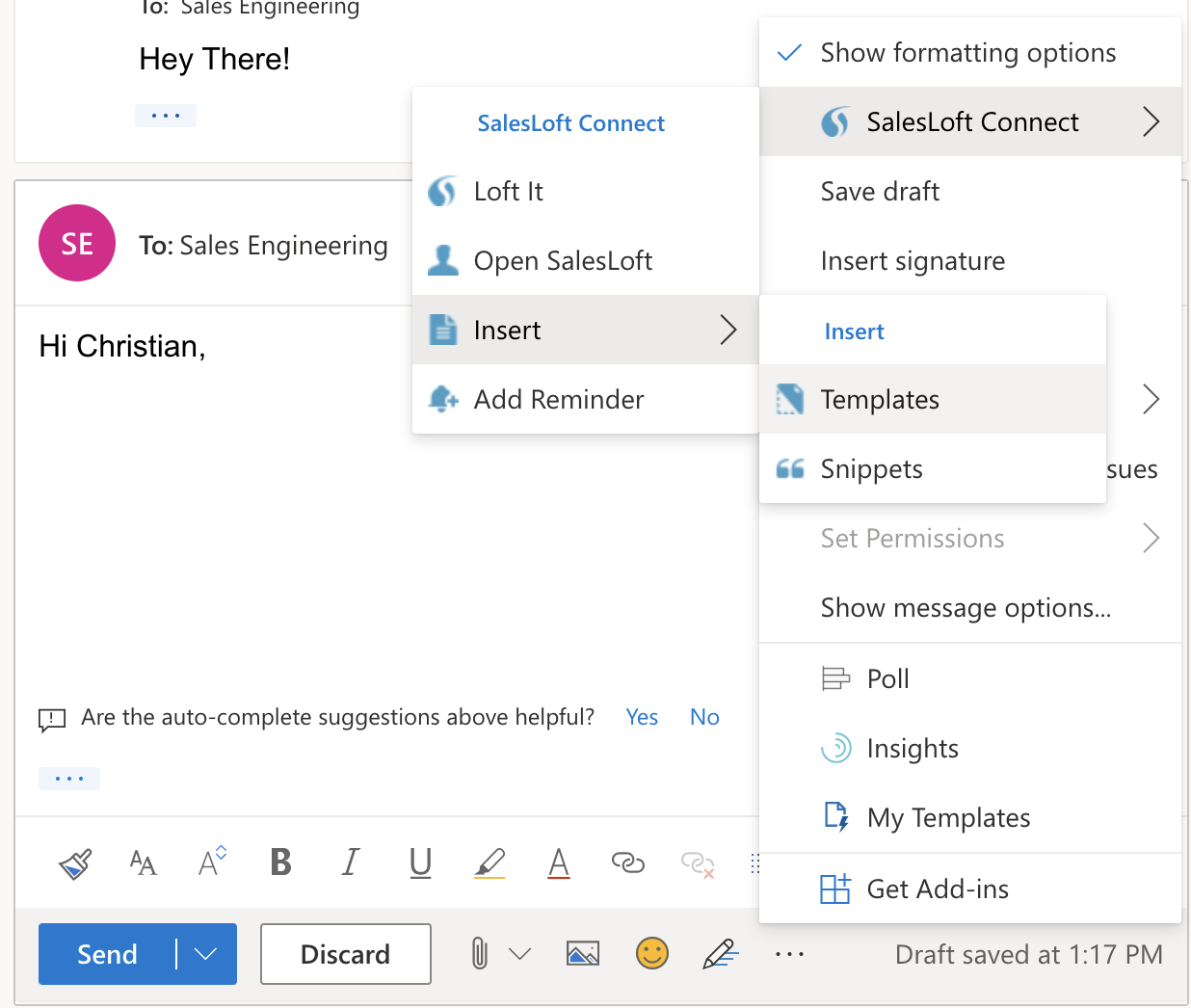Insert a picture inline
The width and height of the screenshot is (1191, 1008).
click(583, 954)
